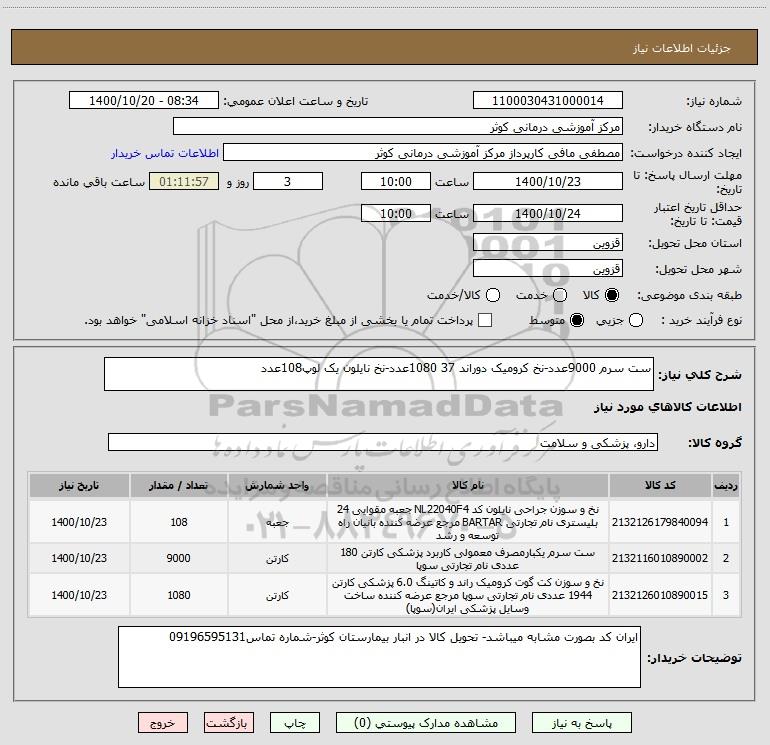The height and width of the screenshot is (745, 770).
Task: Click the شماره نیاز field 1100030431000014
Action: [548, 100]
